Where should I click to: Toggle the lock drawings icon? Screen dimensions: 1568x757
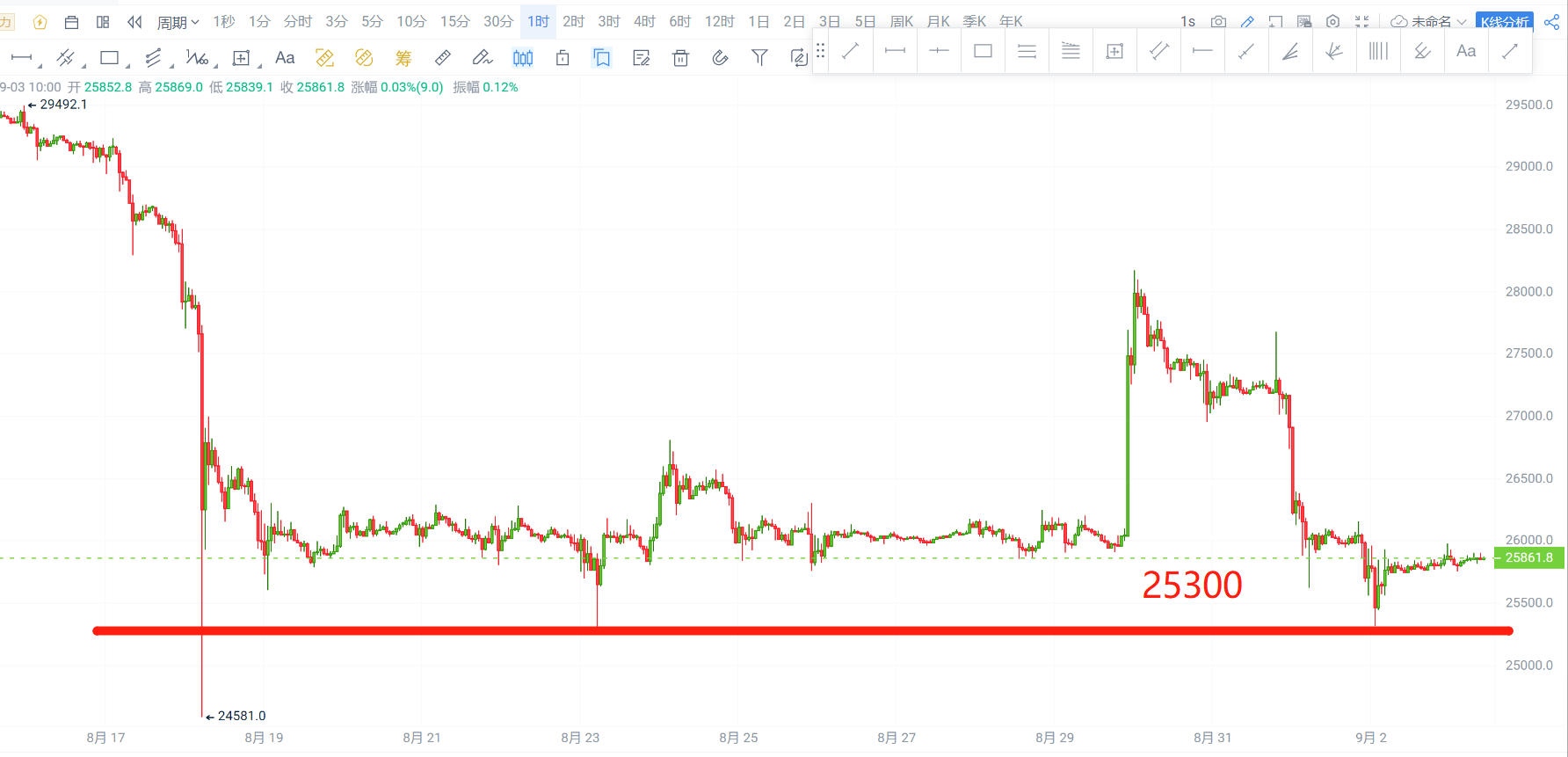563,58
